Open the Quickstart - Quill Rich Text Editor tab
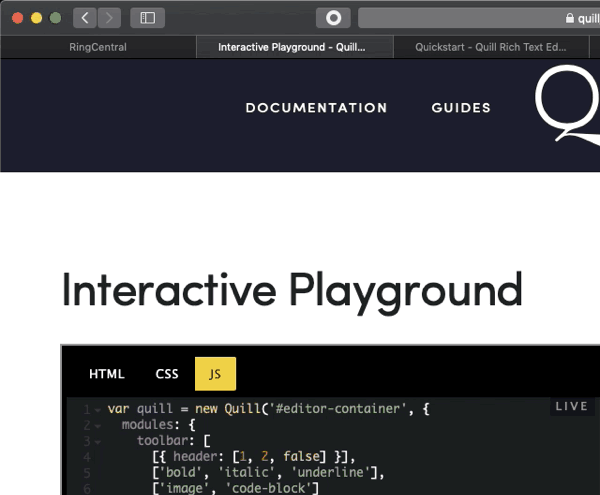 [x=491, y=47]
